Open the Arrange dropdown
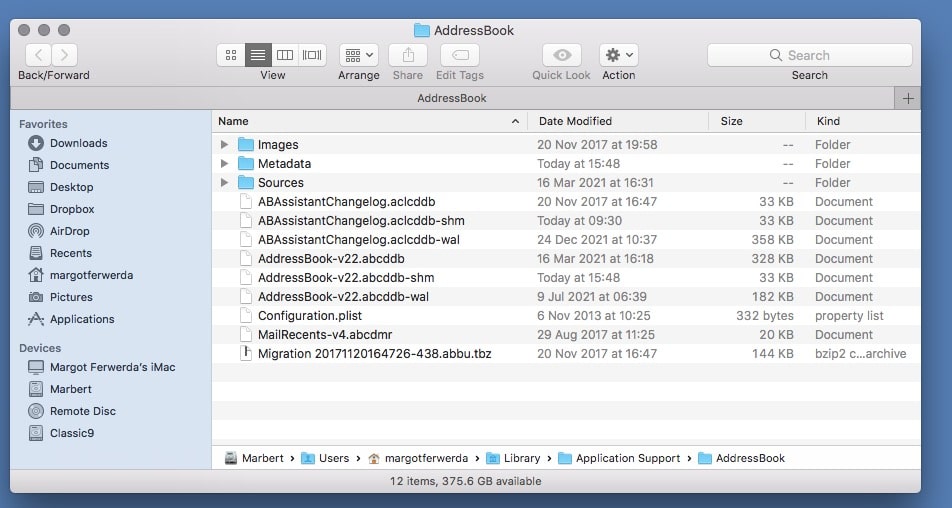This screenshot has height=508, width=952. (359, 55)
